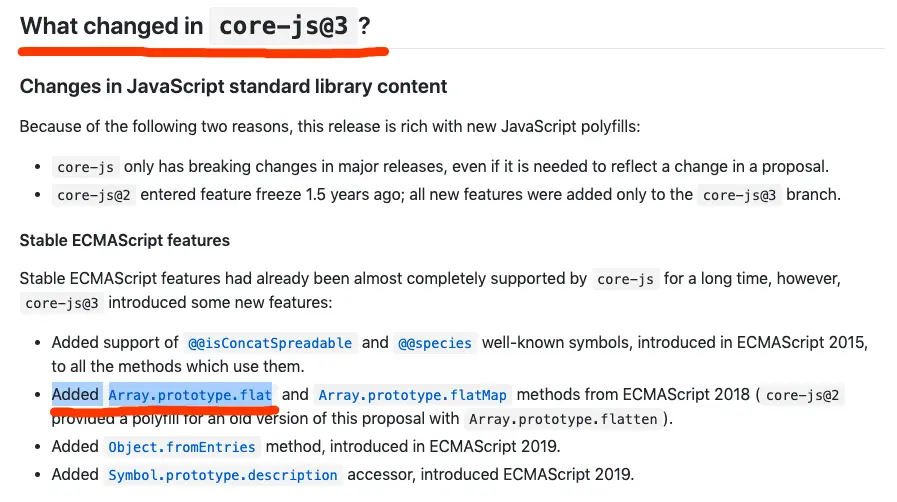
Task: Click the Array.prototype.flat link
Action: [x=190, y=395]
